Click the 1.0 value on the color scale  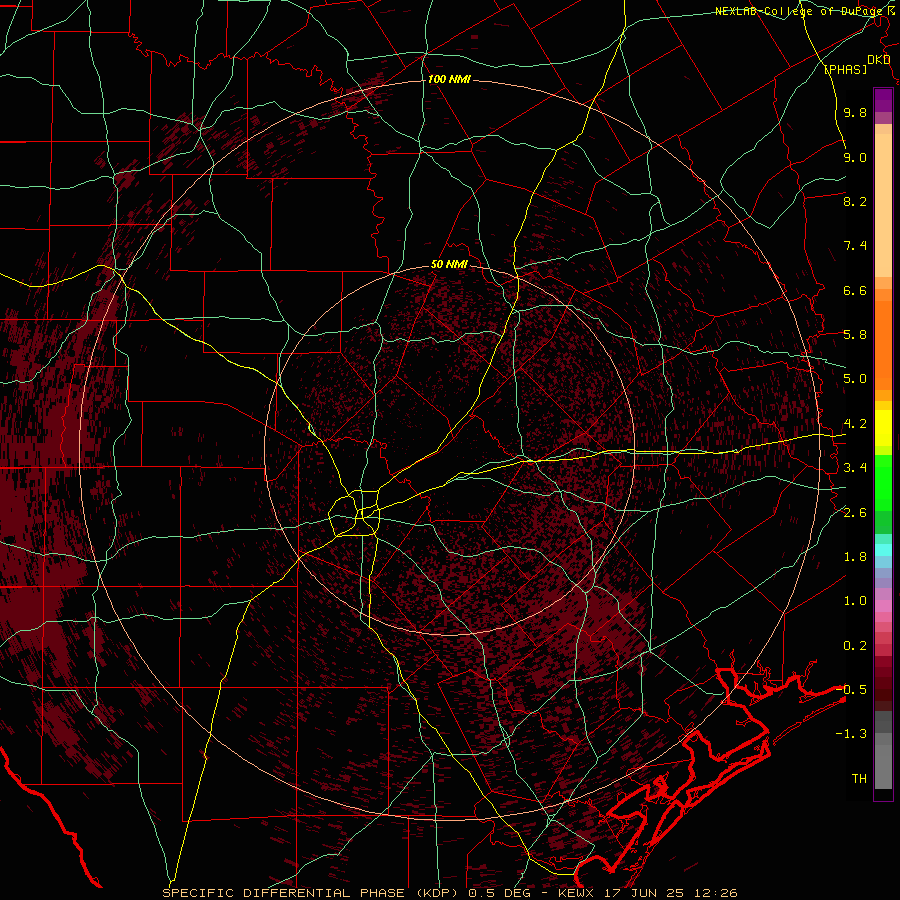pyautogui.click(x=855, y=601)
